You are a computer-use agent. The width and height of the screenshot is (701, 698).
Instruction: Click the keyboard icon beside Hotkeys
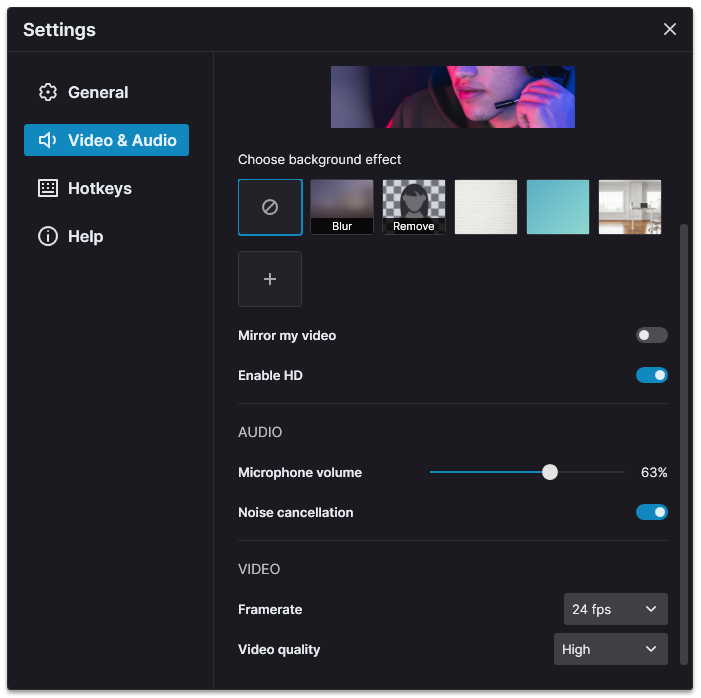tap(48, 188)
